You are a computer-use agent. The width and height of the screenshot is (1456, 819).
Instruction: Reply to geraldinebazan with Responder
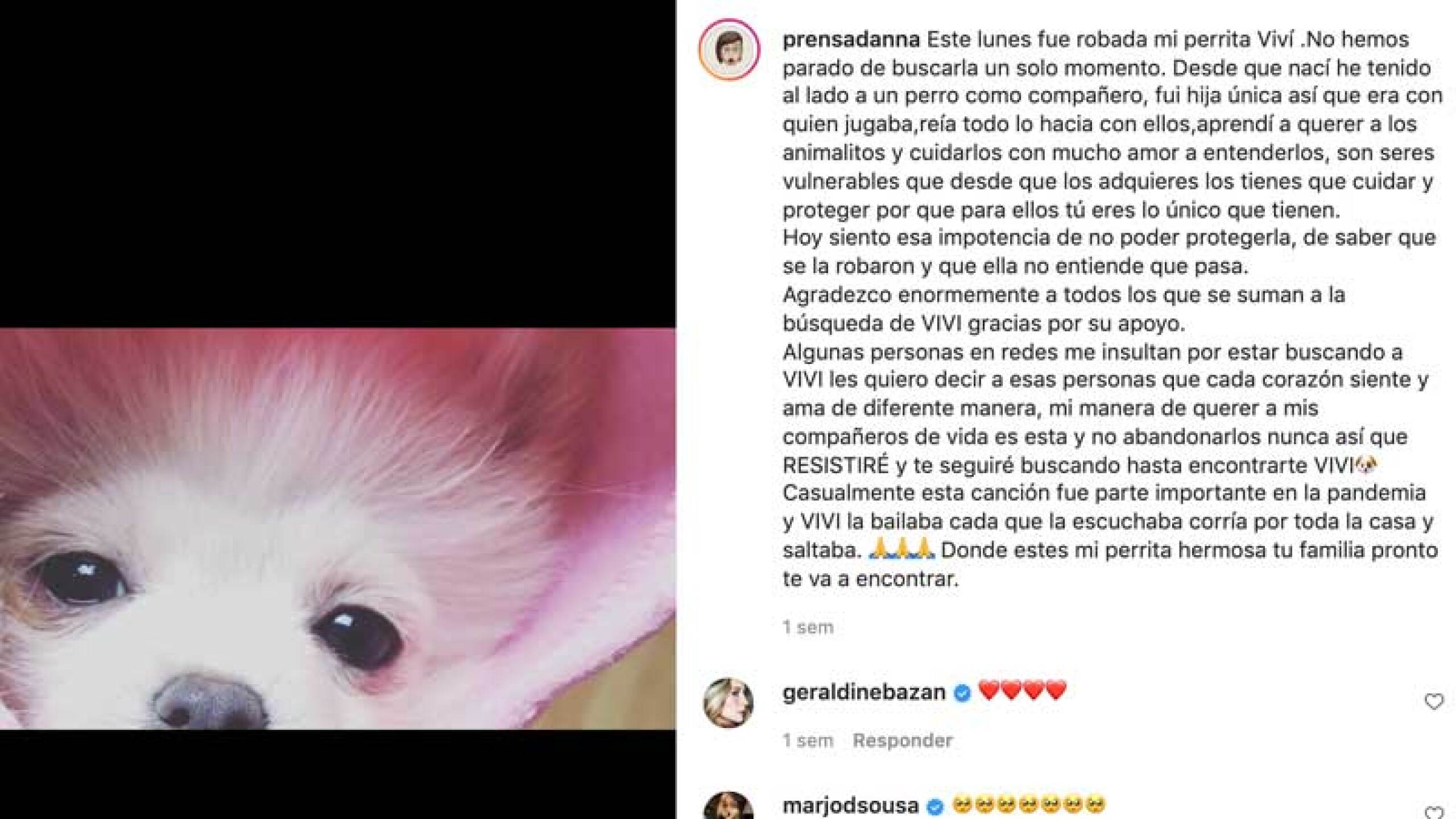click(x=903, y=741)
